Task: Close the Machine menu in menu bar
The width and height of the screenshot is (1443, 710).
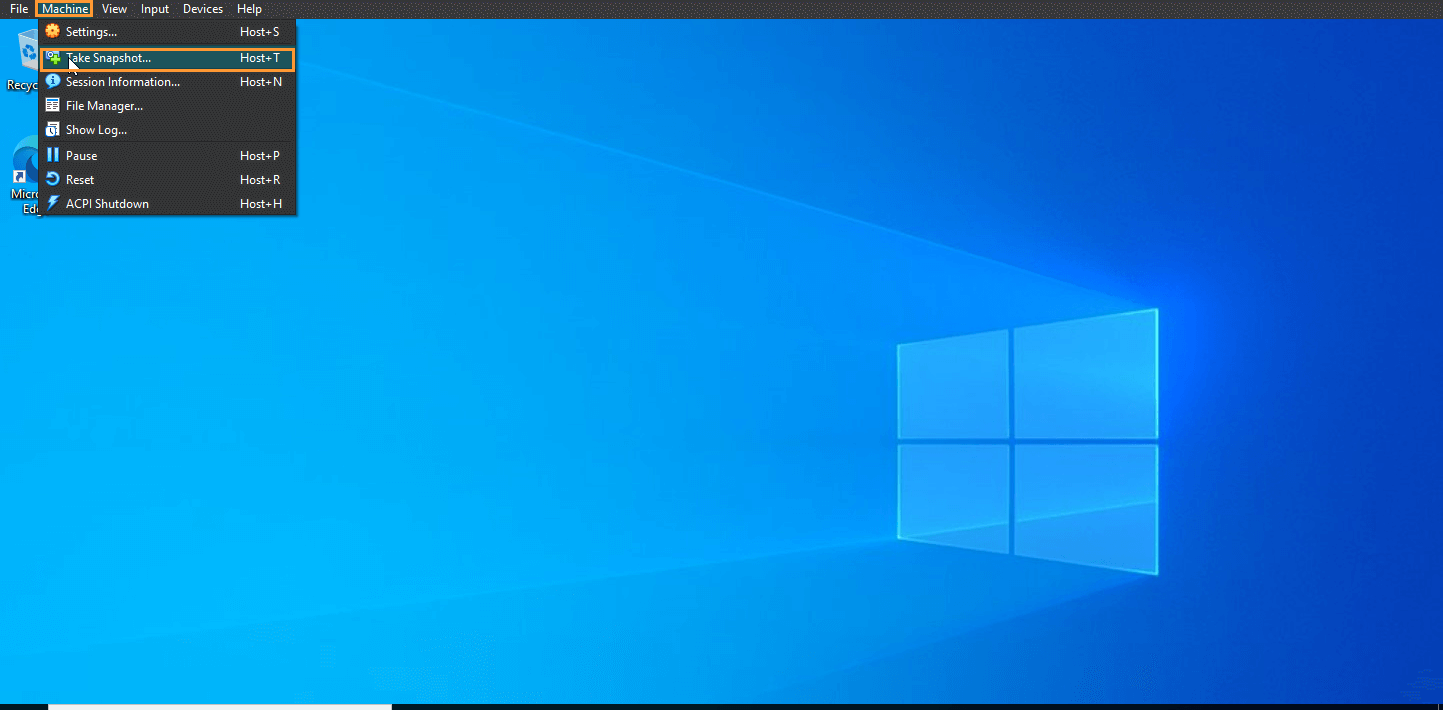Action: 65,9
